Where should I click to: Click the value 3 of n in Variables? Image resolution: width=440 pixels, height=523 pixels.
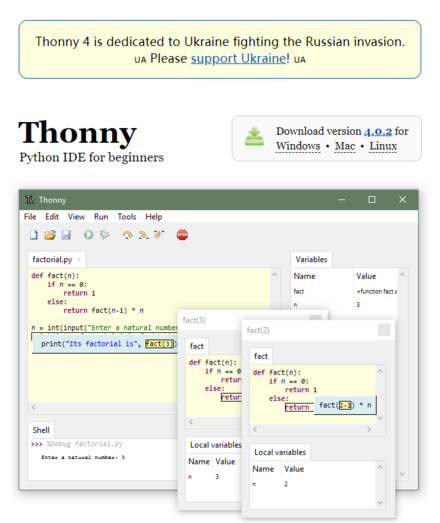358,305
